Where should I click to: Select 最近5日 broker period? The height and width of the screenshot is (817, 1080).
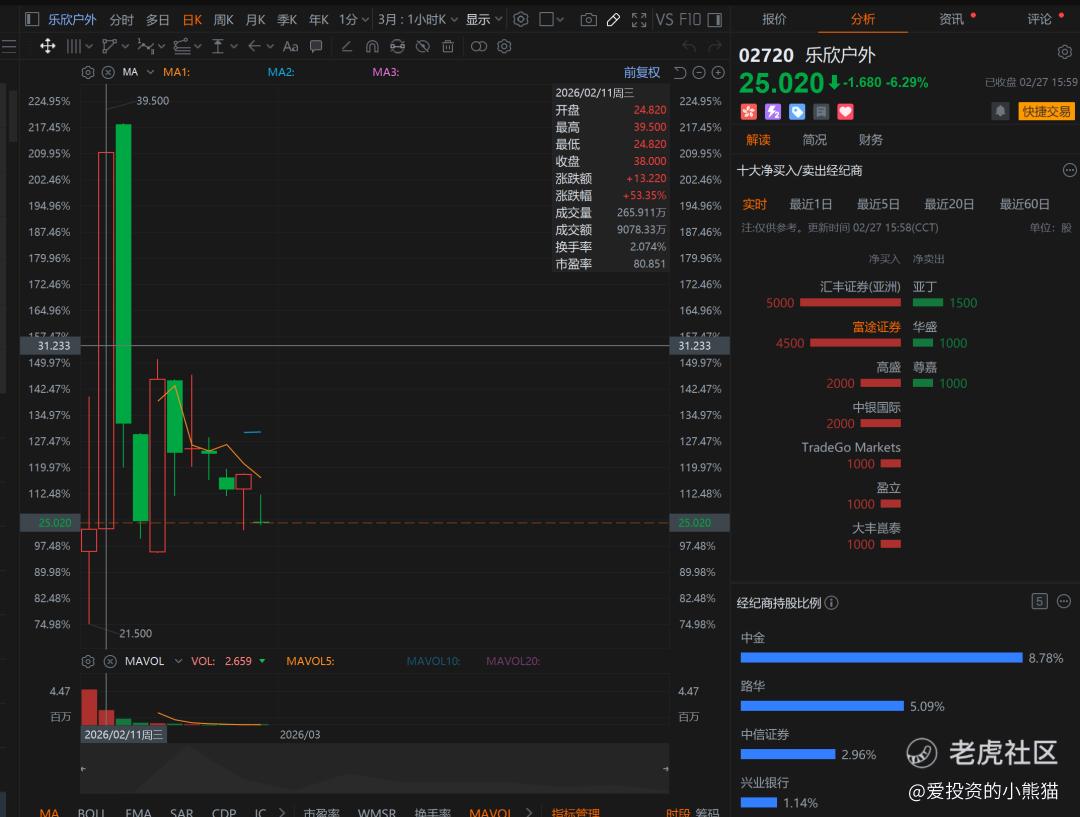[x=878, y=205]
